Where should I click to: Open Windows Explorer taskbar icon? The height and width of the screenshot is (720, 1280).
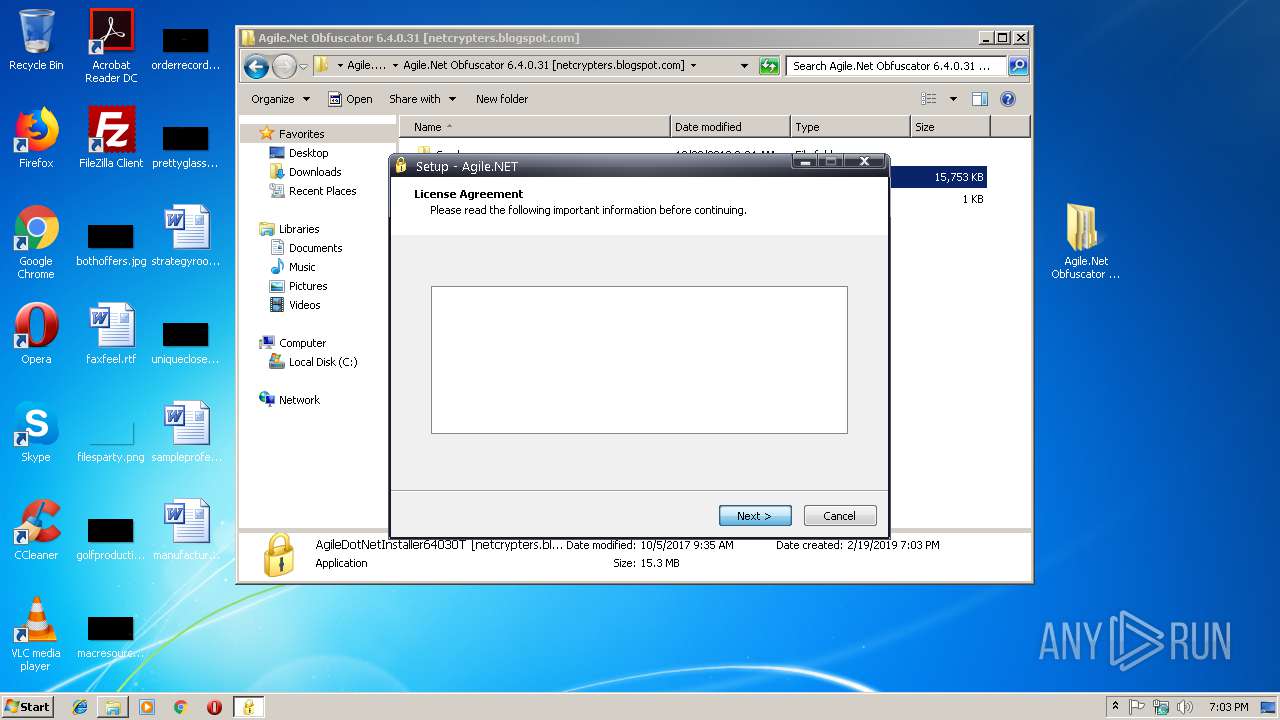pos(113,707)
